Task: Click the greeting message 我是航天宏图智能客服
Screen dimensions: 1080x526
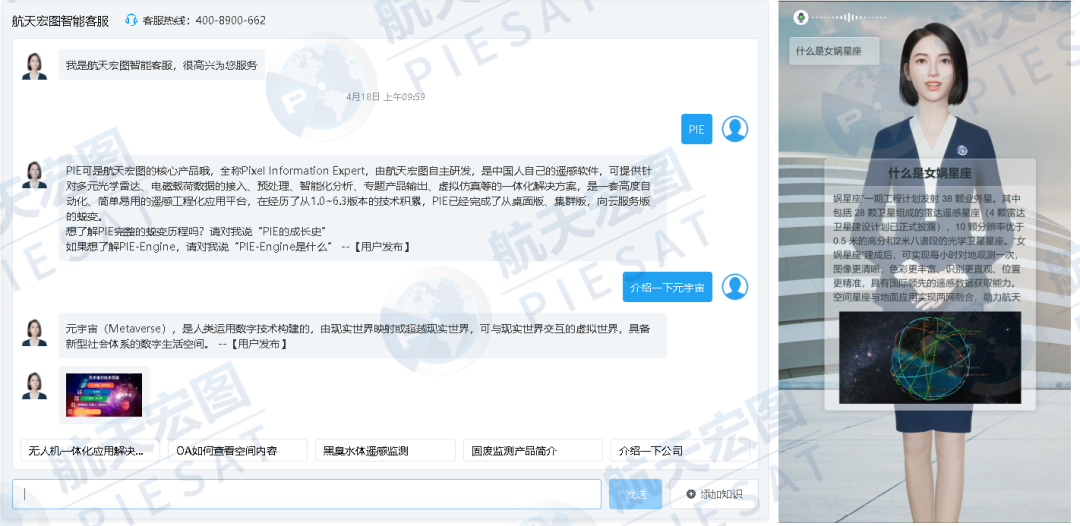Action: click(x=161, y=65)
